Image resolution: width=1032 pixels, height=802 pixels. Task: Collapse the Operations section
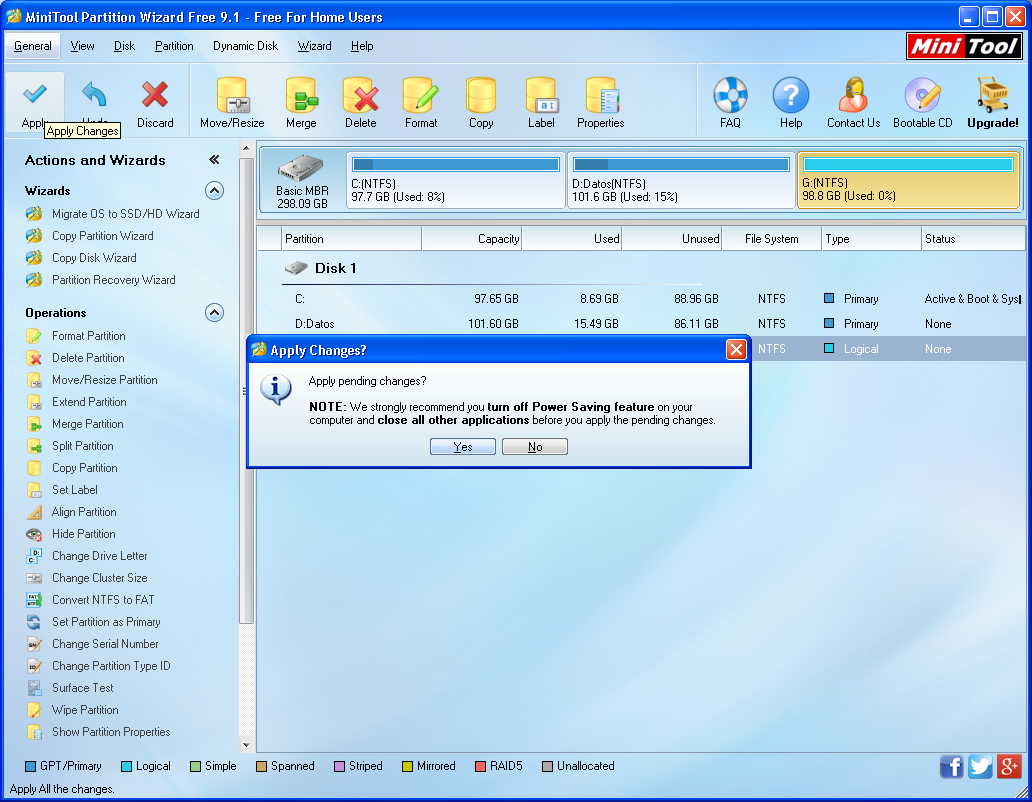[x=214, y=312]
